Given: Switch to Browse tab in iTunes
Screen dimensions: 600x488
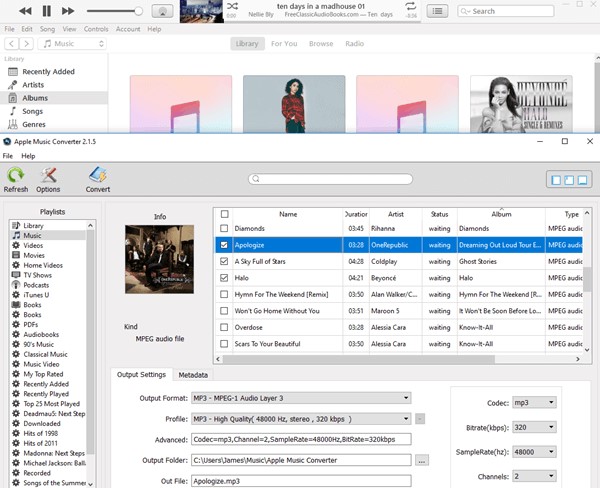Looking at the screenshot, I should pyautogui.click(x=321, y=44).
